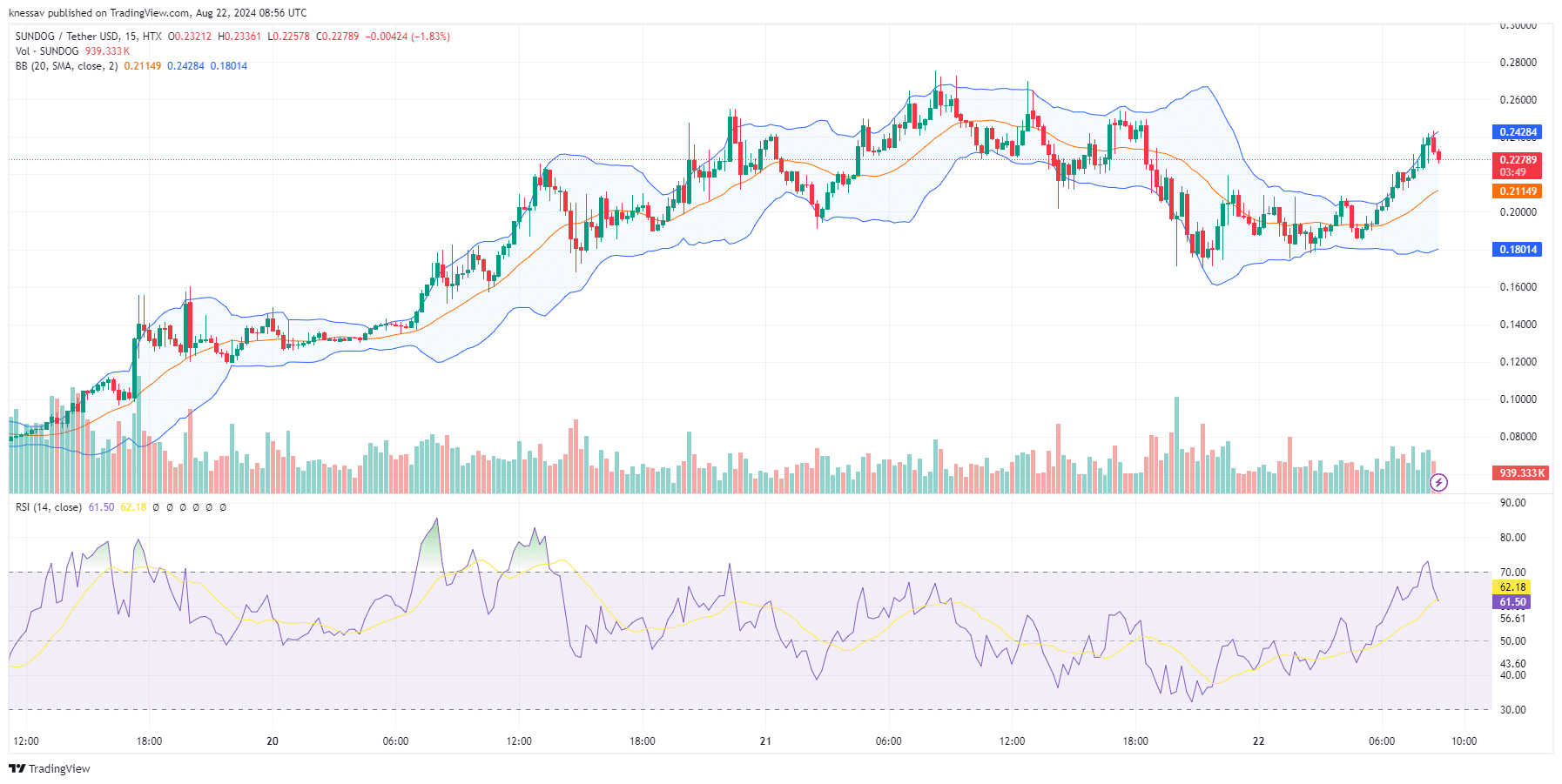Click the RSI 43.60 axis tick
The width and height of the screenshot is (1562, 784).
(x=1512, y=664)
